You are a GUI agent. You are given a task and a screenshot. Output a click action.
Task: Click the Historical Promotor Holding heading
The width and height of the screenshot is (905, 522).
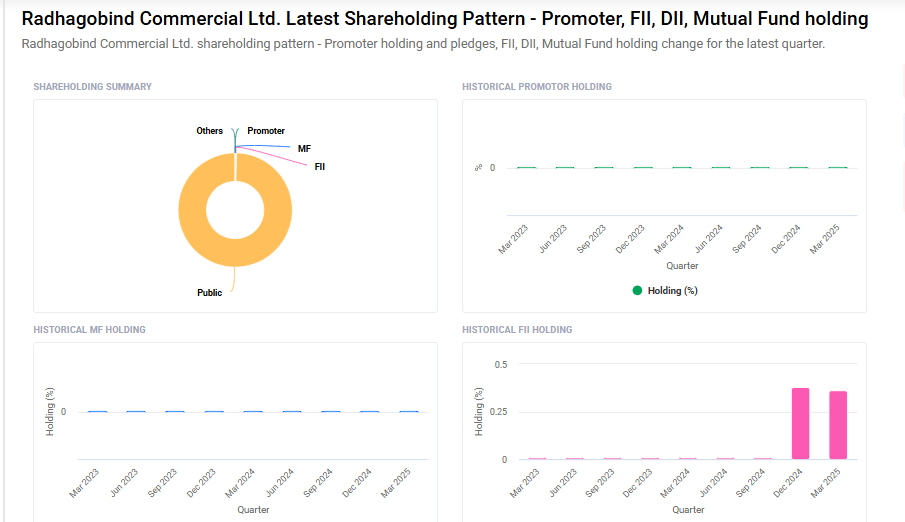point(537,87)
